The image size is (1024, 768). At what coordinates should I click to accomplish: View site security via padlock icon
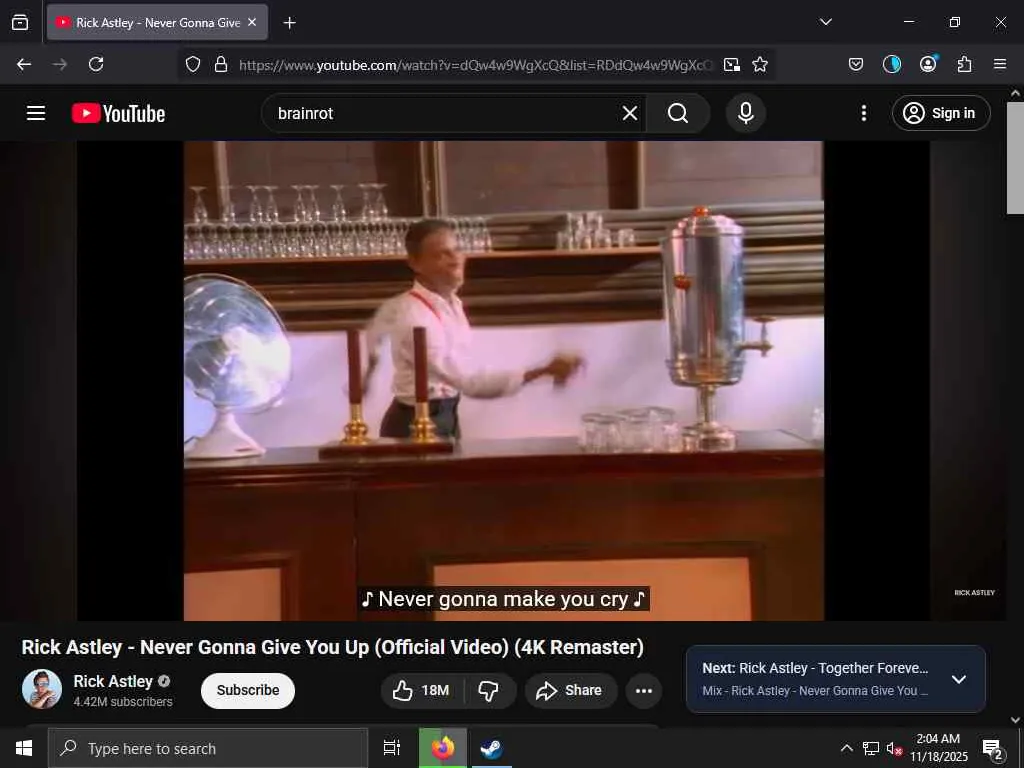221,65
